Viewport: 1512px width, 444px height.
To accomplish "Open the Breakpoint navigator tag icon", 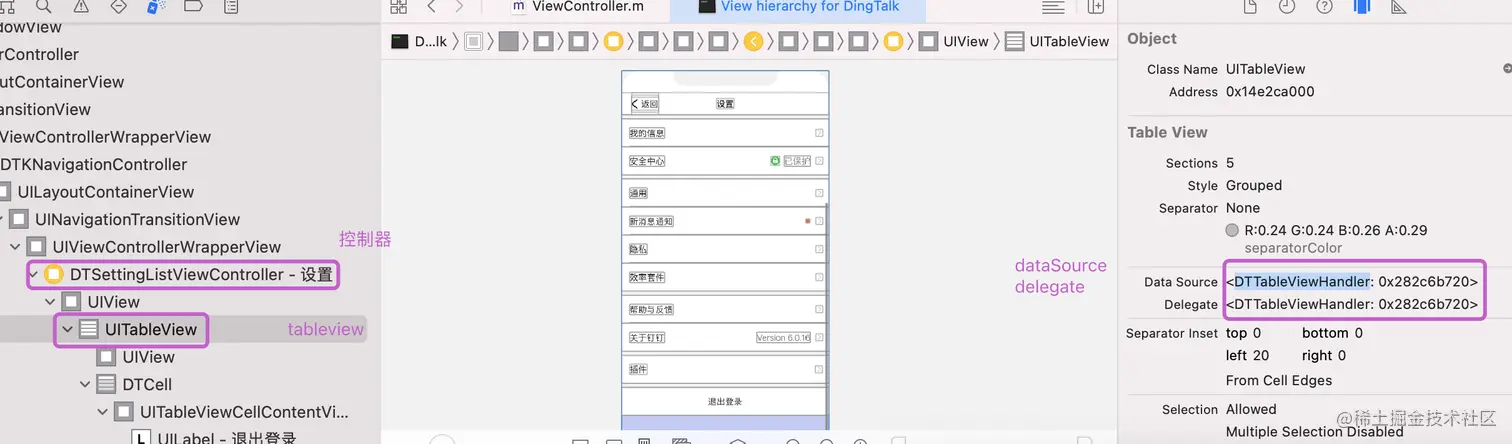I will (x=194, y=6).
